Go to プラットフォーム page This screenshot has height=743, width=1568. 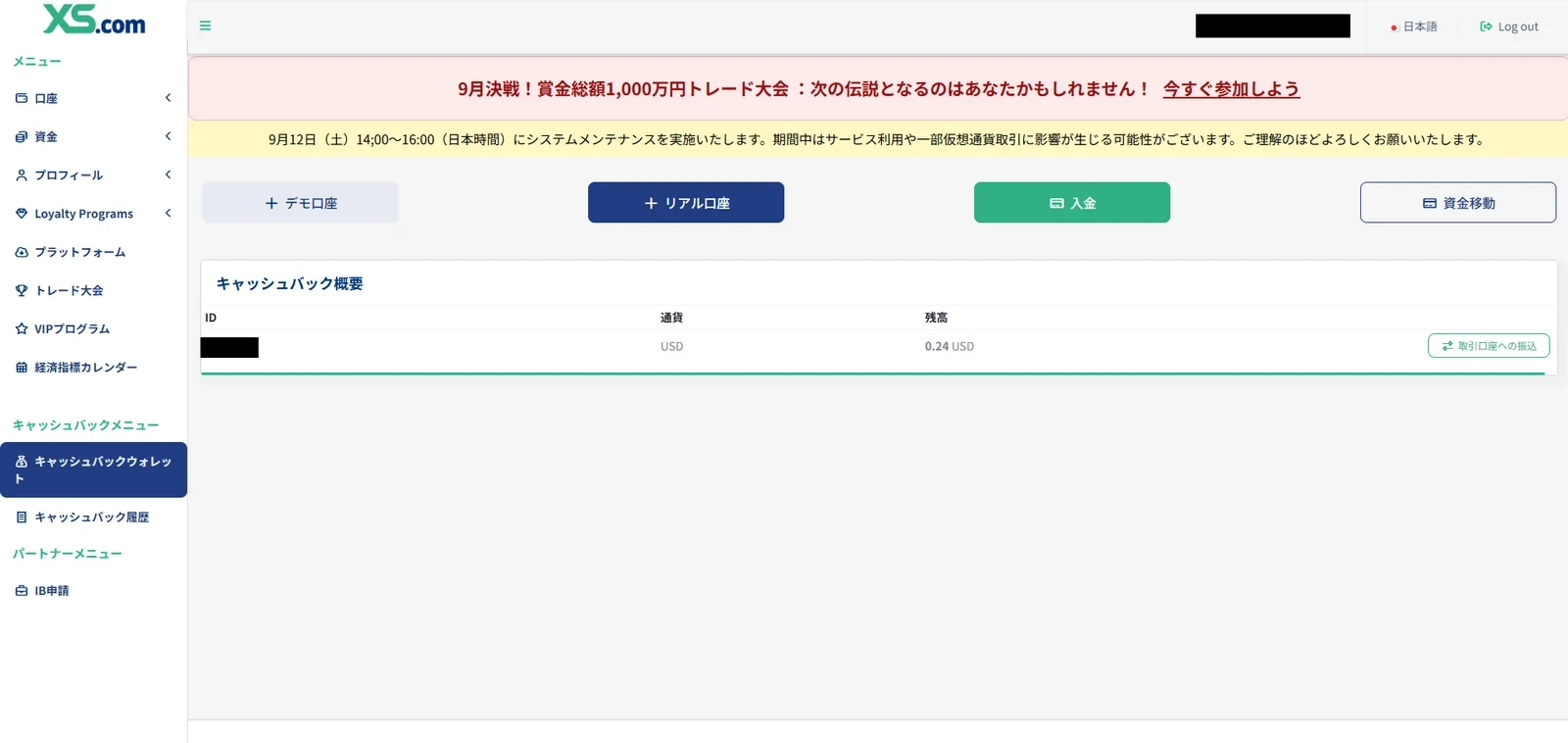coord(93,252)
